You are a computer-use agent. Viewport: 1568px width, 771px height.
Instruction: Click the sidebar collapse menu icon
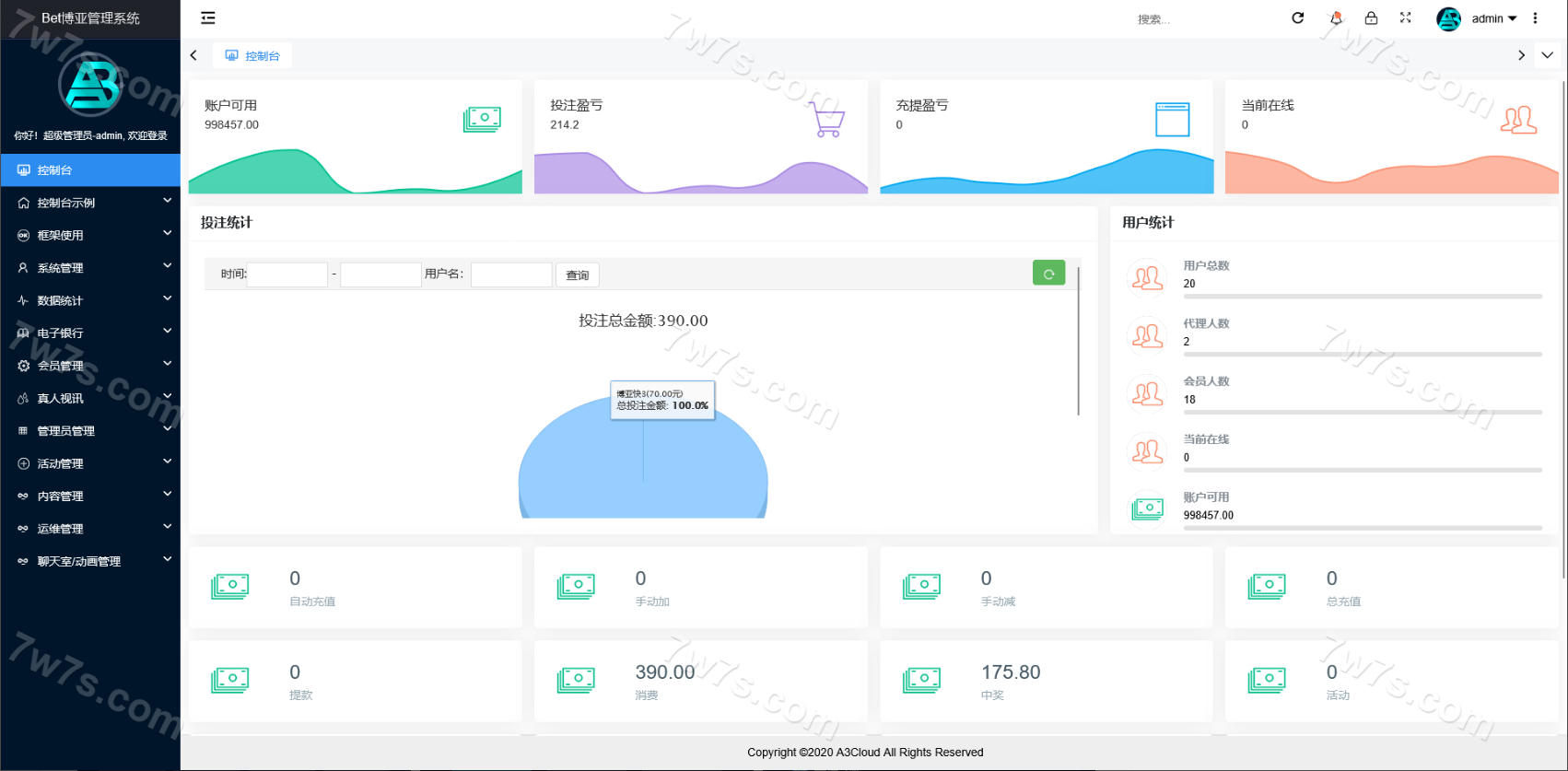tap(208, 18)
